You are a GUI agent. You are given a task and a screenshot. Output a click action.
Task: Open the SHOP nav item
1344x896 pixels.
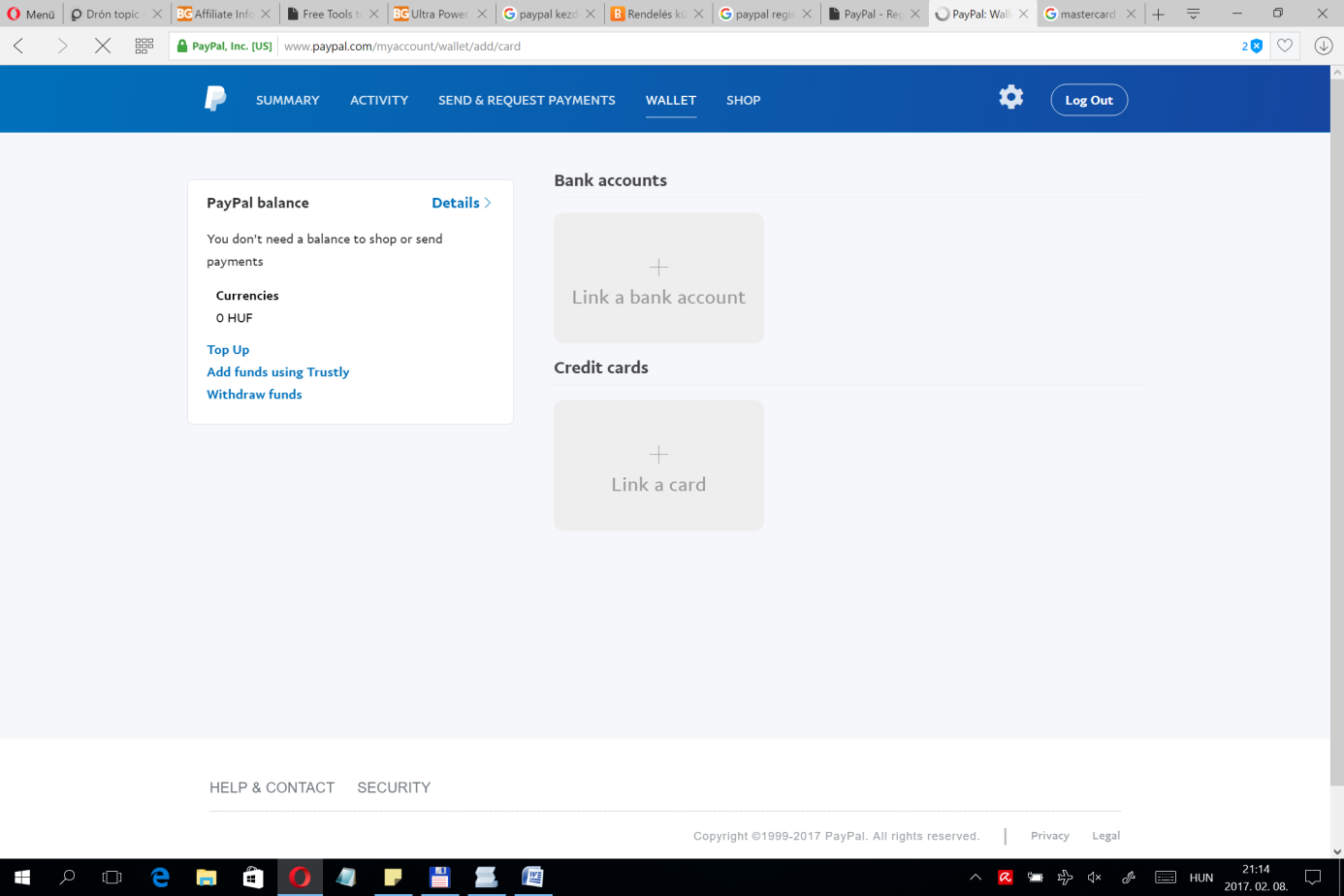point(743,100)
